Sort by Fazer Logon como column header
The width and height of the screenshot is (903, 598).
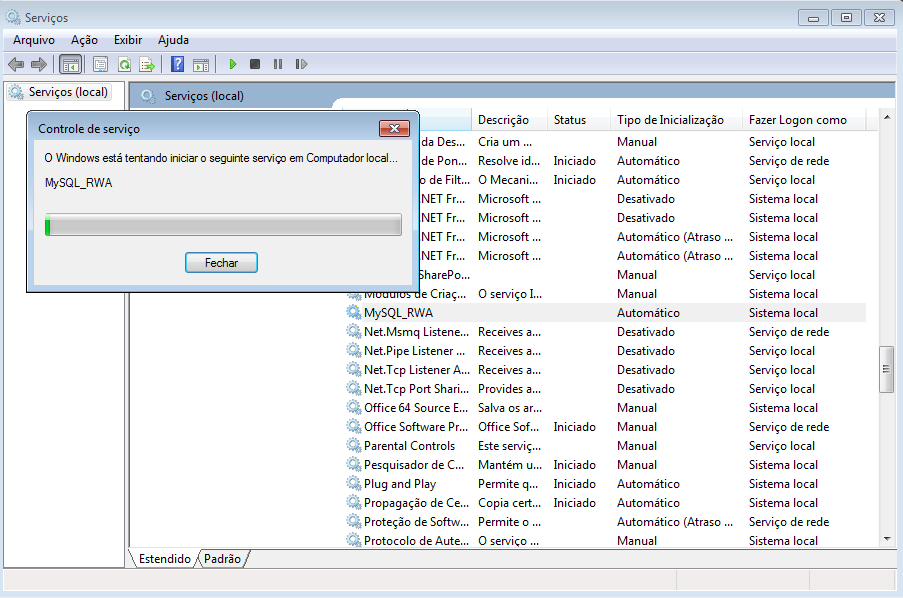[x=803, y=120]
